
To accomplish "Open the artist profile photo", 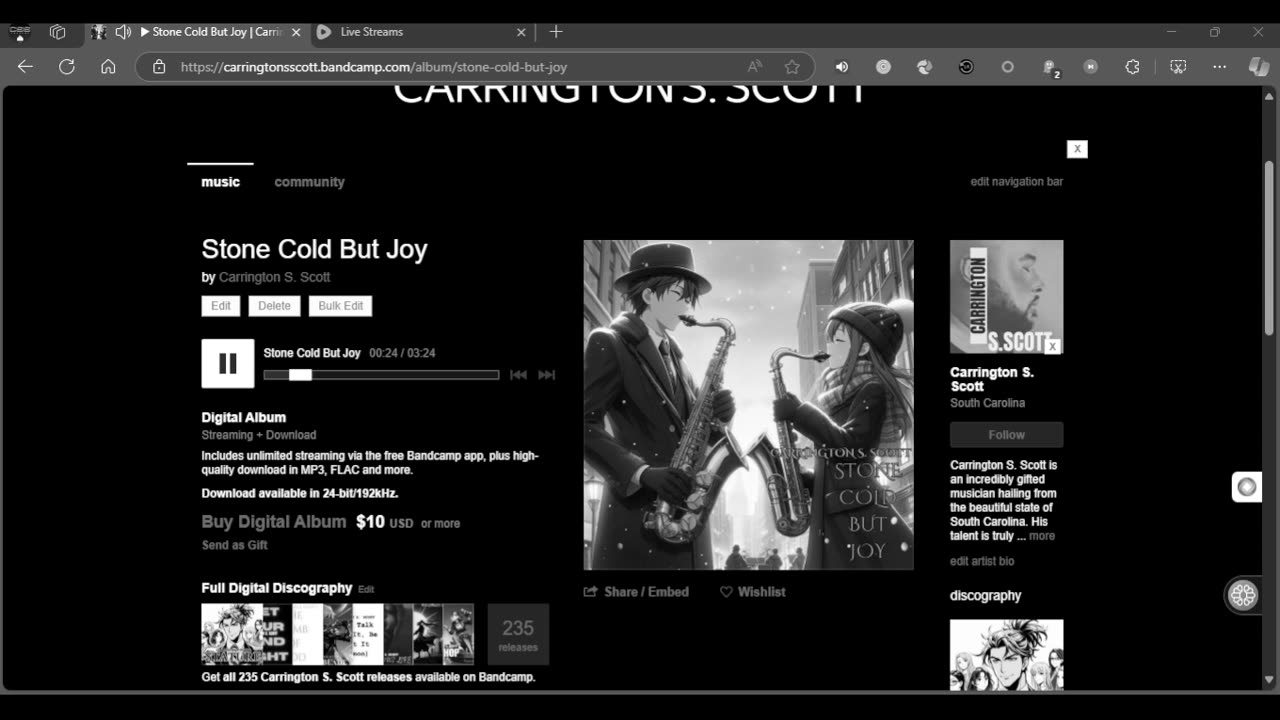I will [x=1006, y=297].
